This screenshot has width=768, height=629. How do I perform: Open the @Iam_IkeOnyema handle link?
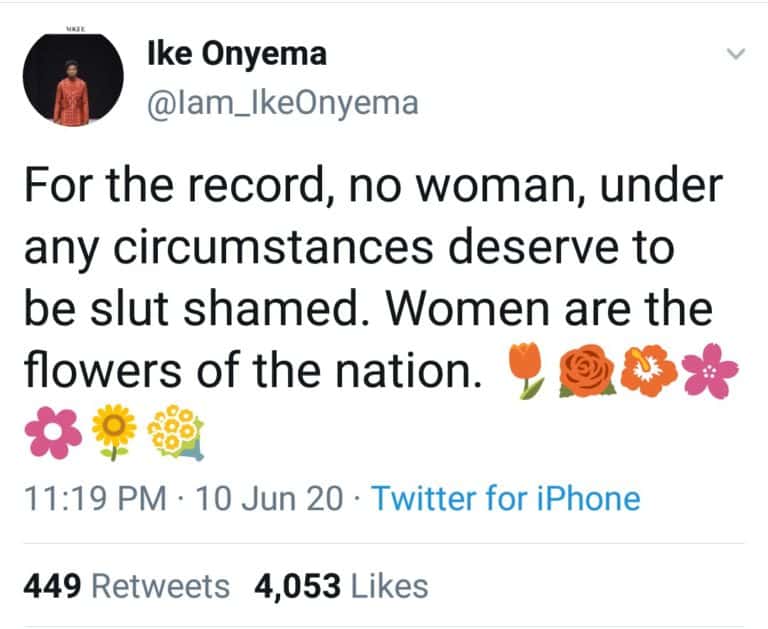click(282, 103)
